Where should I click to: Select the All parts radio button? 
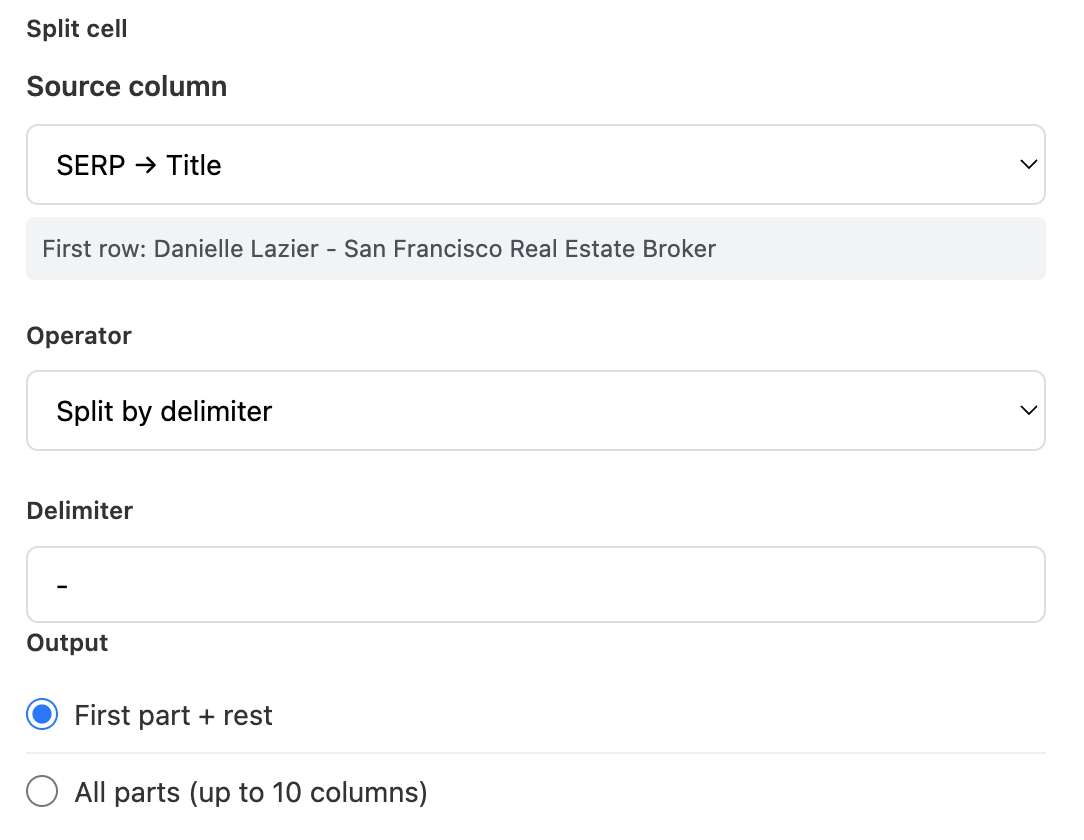[42, 791]
